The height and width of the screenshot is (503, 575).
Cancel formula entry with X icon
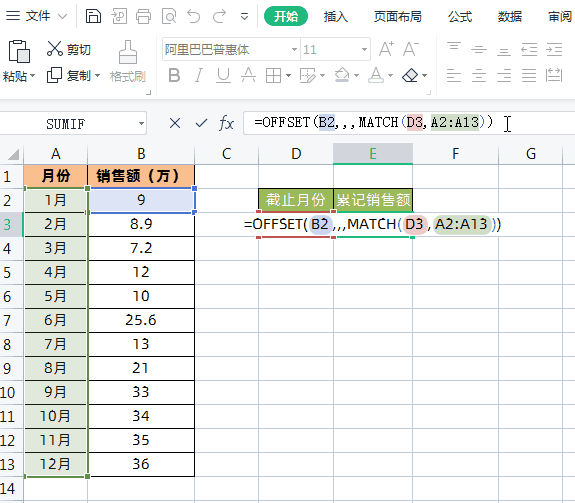(175, 123)
